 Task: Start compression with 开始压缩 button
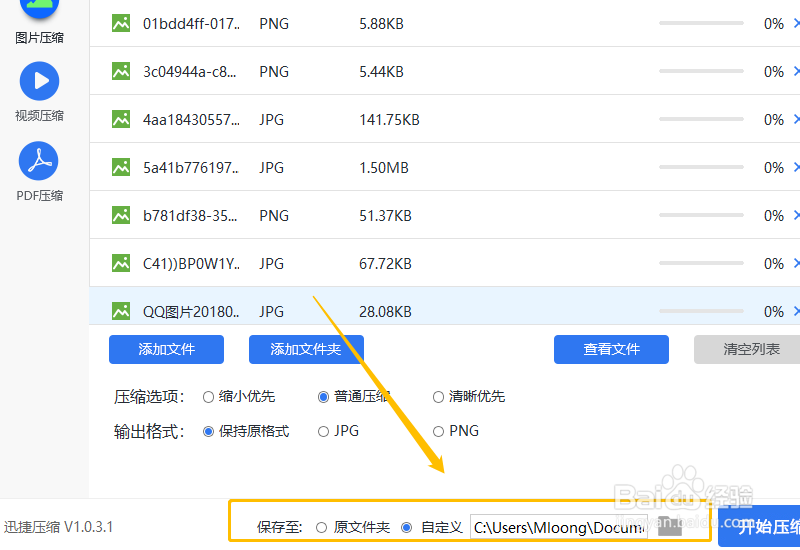click(x=759, y=526)
